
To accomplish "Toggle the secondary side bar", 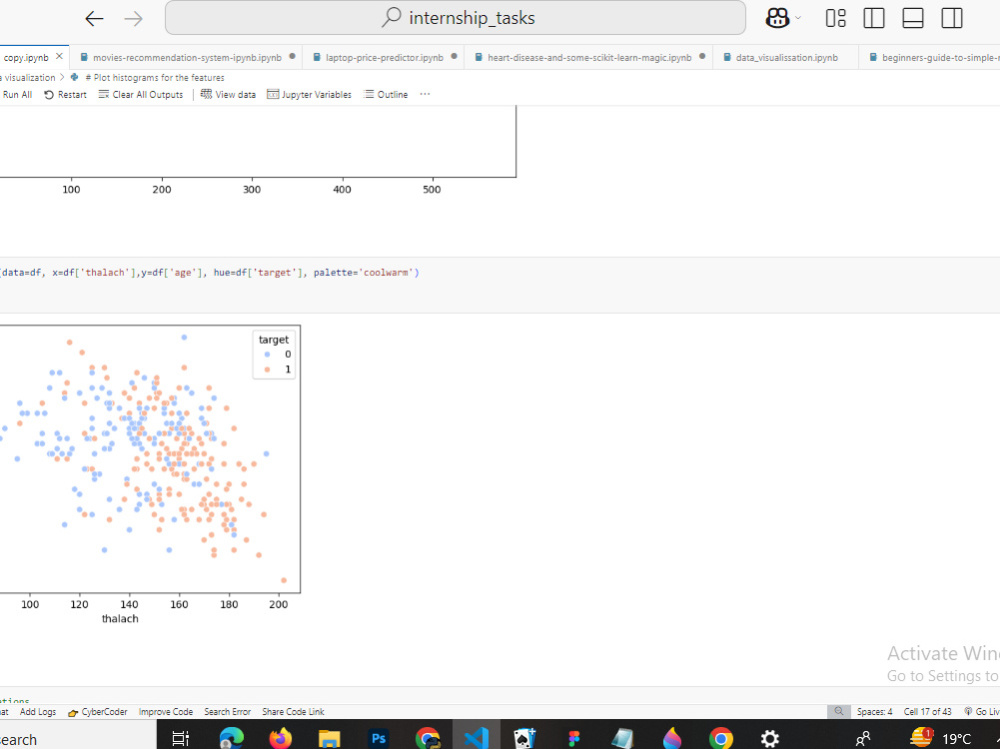I will pyautogui.click(x=952, y=18).
